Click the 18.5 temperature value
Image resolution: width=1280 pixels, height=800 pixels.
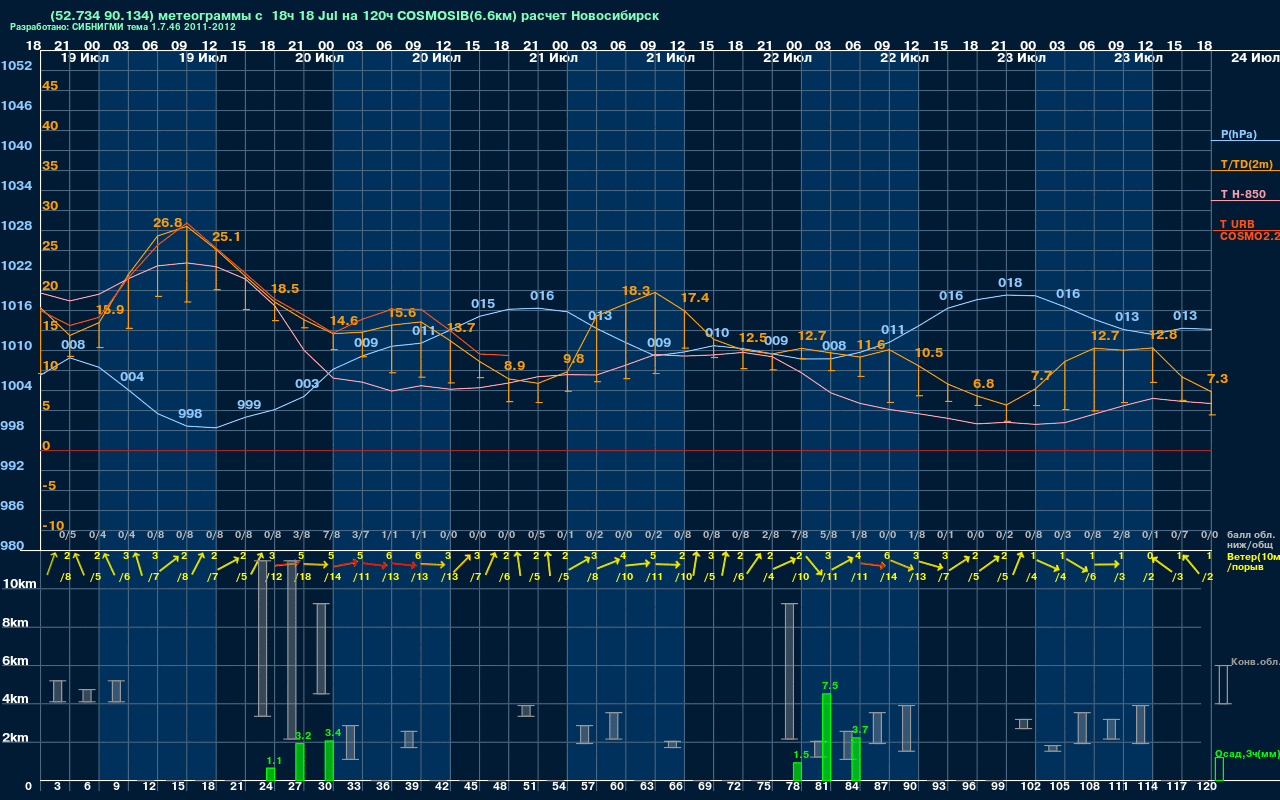pos(285,289)
